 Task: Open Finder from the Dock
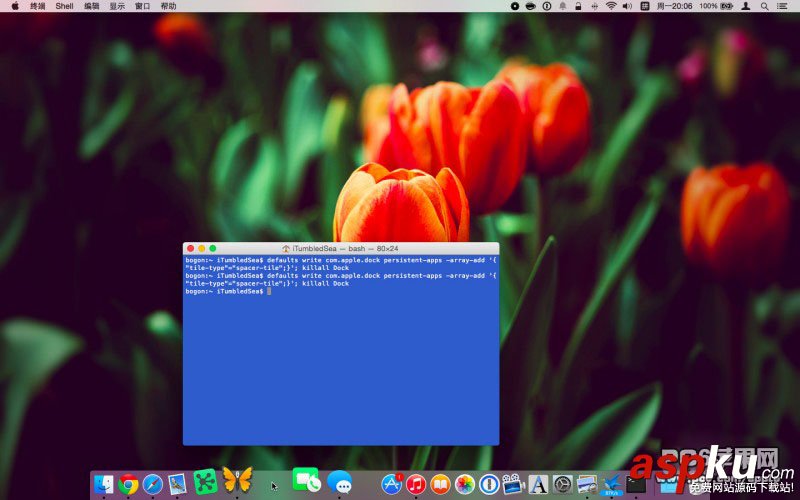104,484
